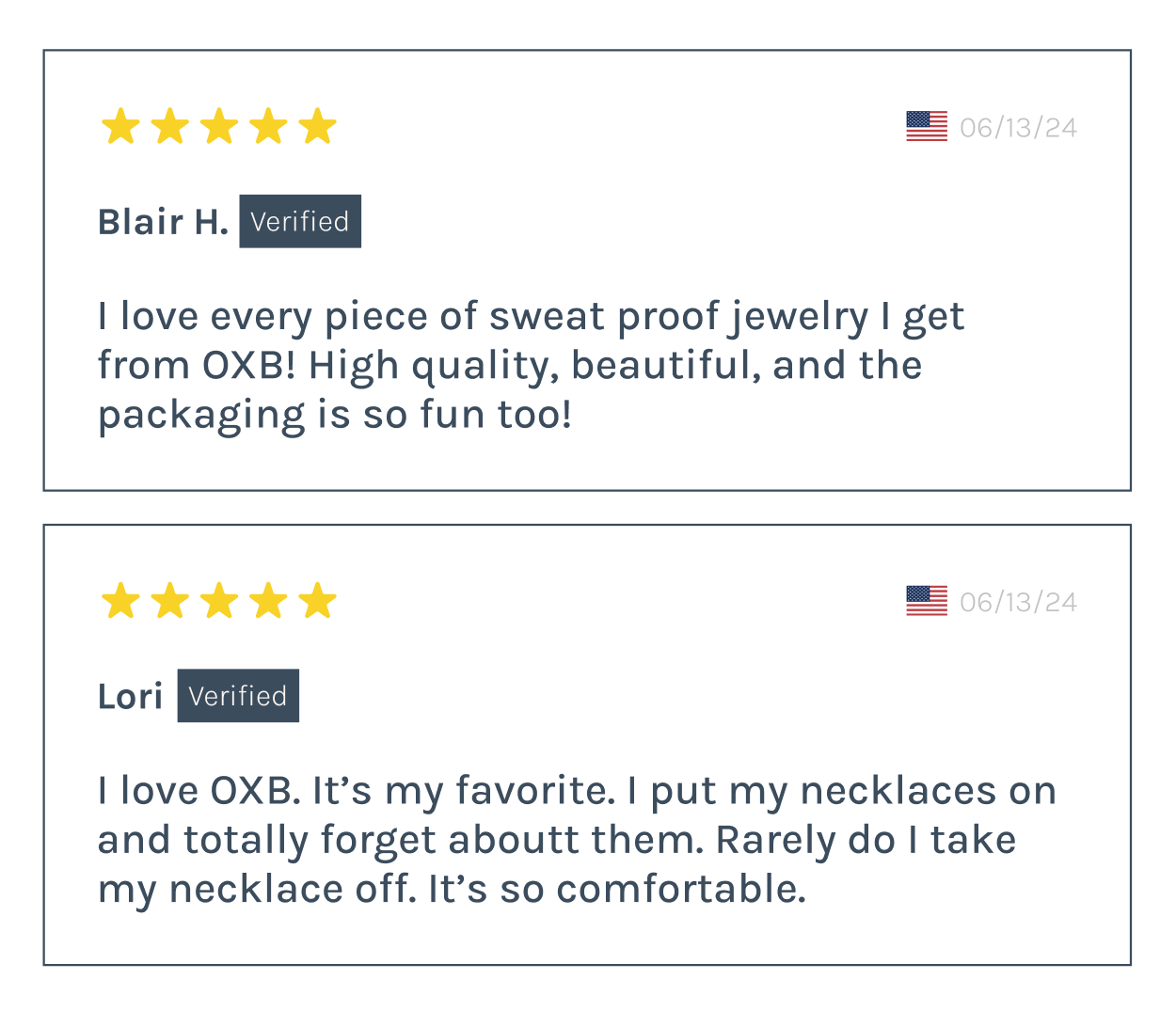Click the third star in Blair H.'s rating
The width and height of the screenshot is (1176, 1011).
click(x=219, y=126)
